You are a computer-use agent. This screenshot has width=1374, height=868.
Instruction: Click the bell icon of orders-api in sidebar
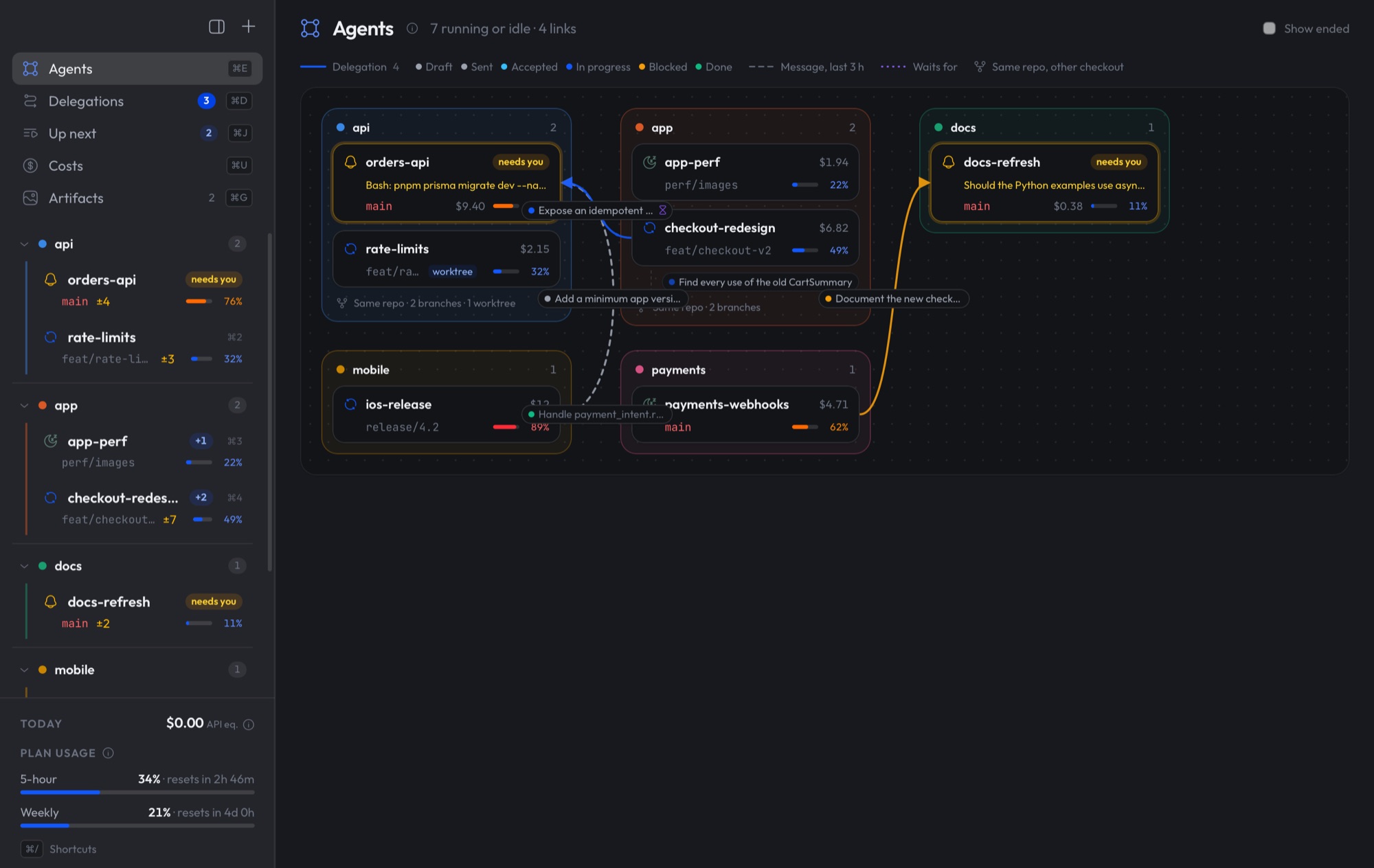pyautogui.click(x=51, y=279)
